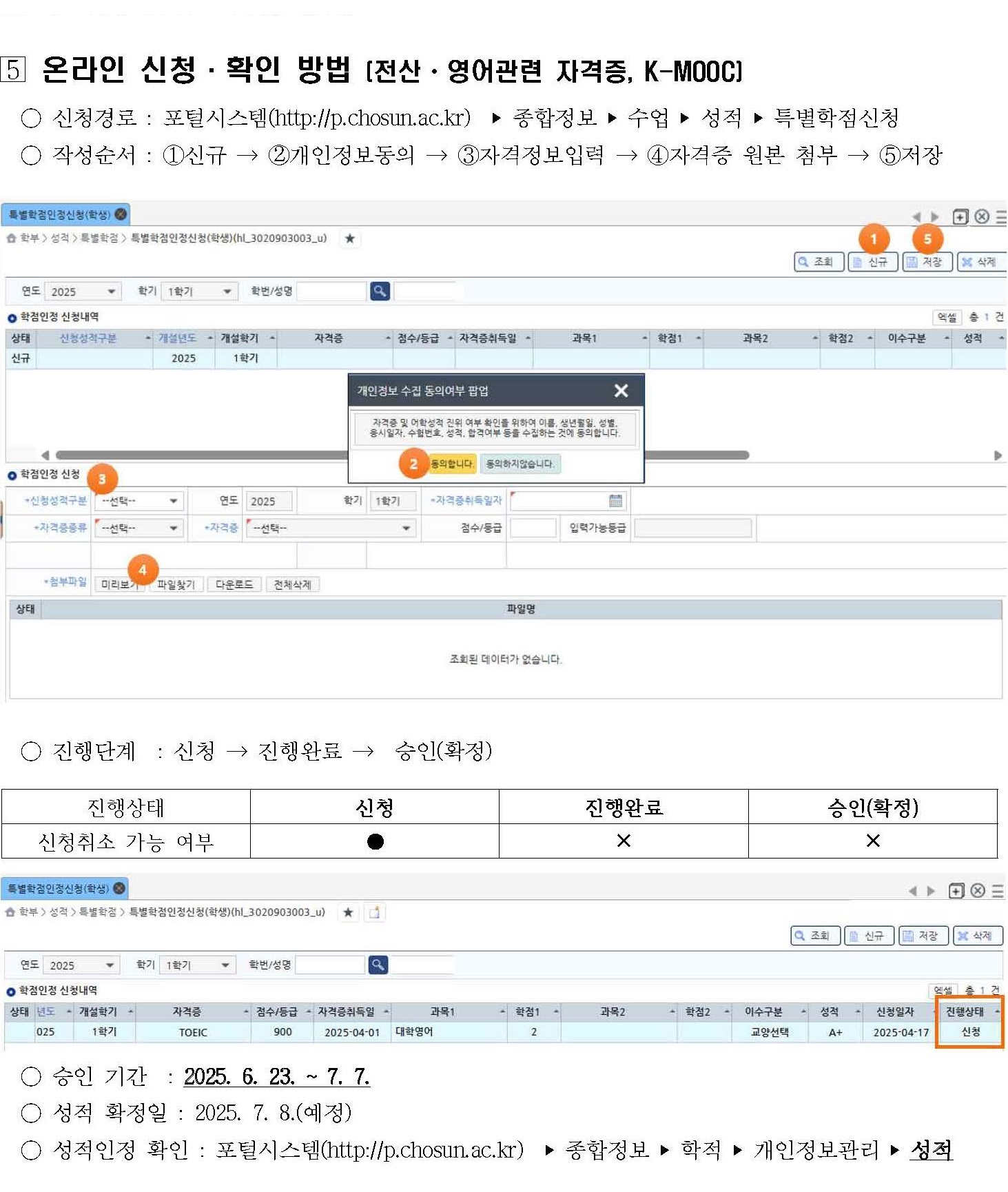The height and width of the screenshot is (1192, 1008).
Task: Click the pop-out icon beside the bookmark star
Action: [x=374, y=912]
